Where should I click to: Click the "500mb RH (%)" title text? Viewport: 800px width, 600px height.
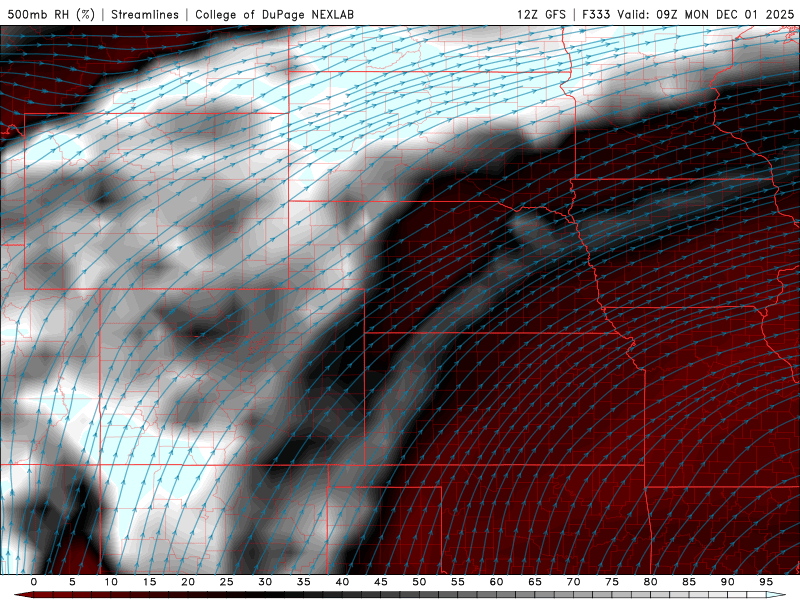[51, 14]
